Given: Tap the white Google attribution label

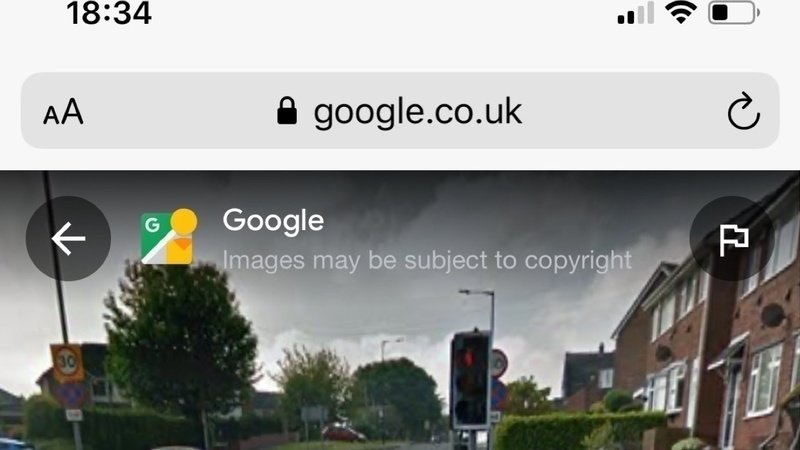Looking at the screenshot, I should pos(273,220).
